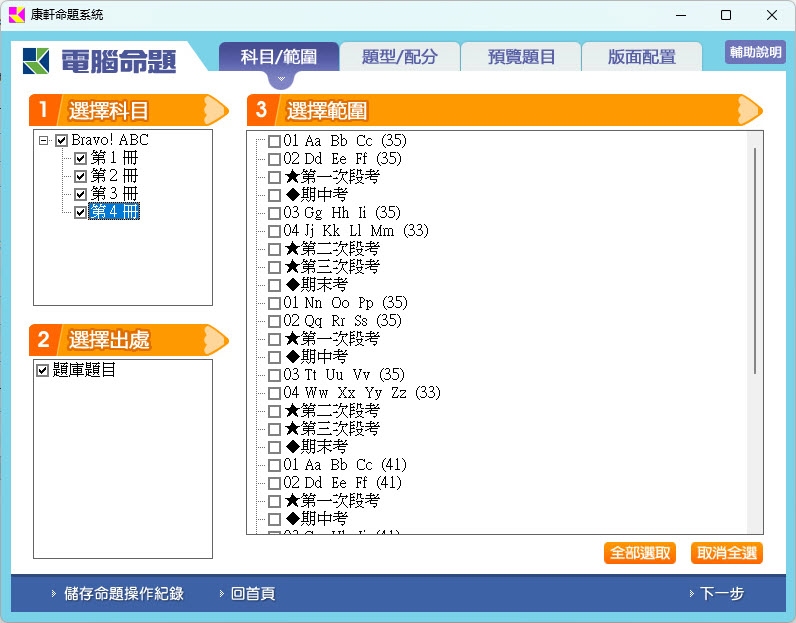Minimize the 康軒命題系統 window

coord(681,15)
